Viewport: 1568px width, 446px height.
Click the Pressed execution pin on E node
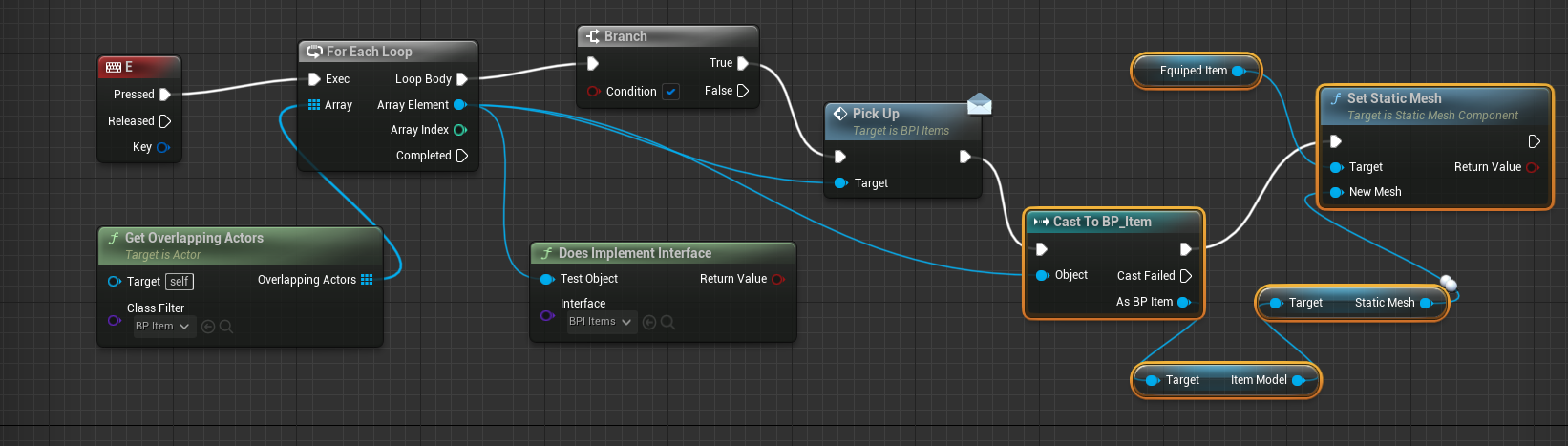(x=165, y=95)
